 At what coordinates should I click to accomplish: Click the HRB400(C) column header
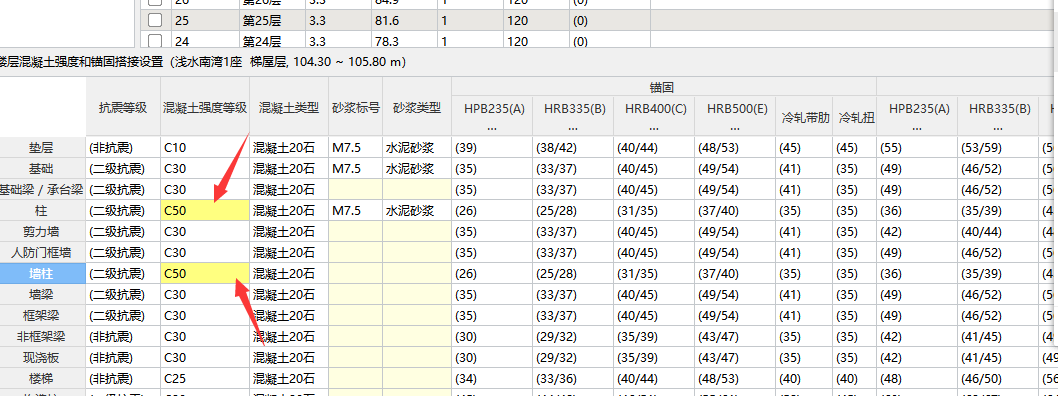click(654, 116)
